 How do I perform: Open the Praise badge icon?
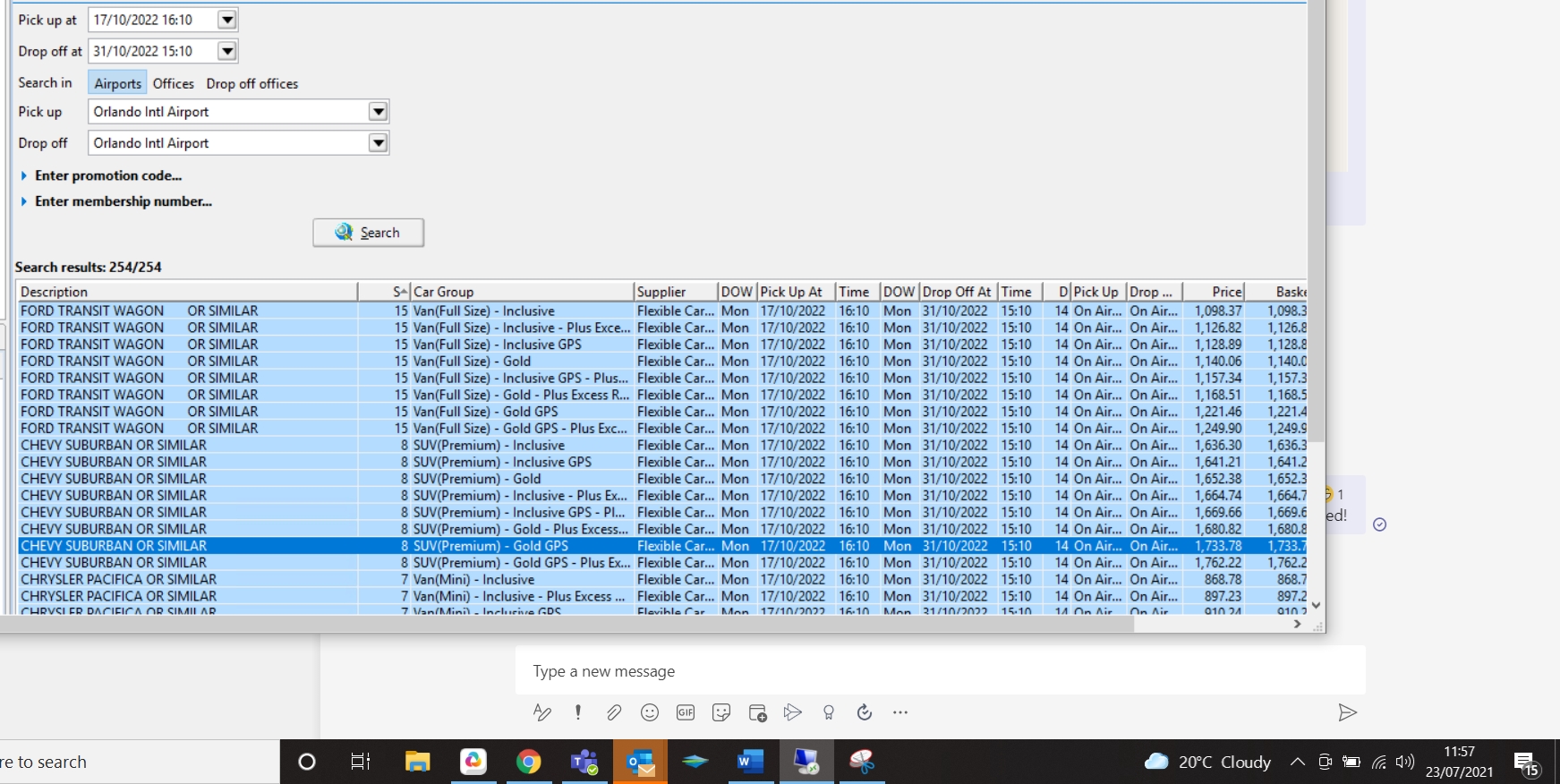click(x=829, y=712)
